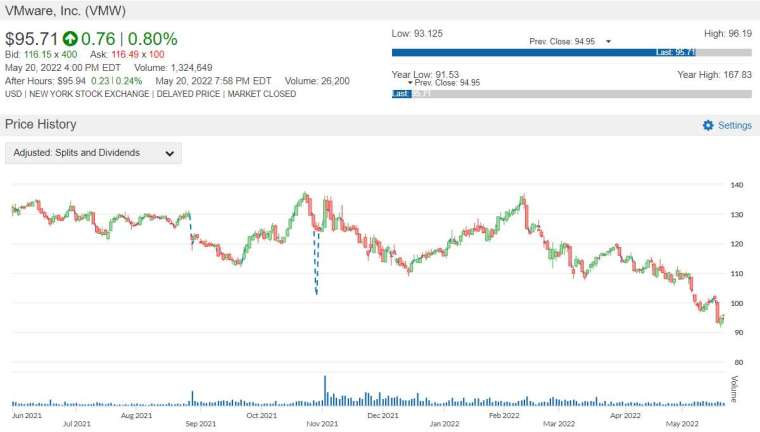Open the Settings gear icon
The width and height of the screenshot is (760, 432).
[x=708, y=125]
